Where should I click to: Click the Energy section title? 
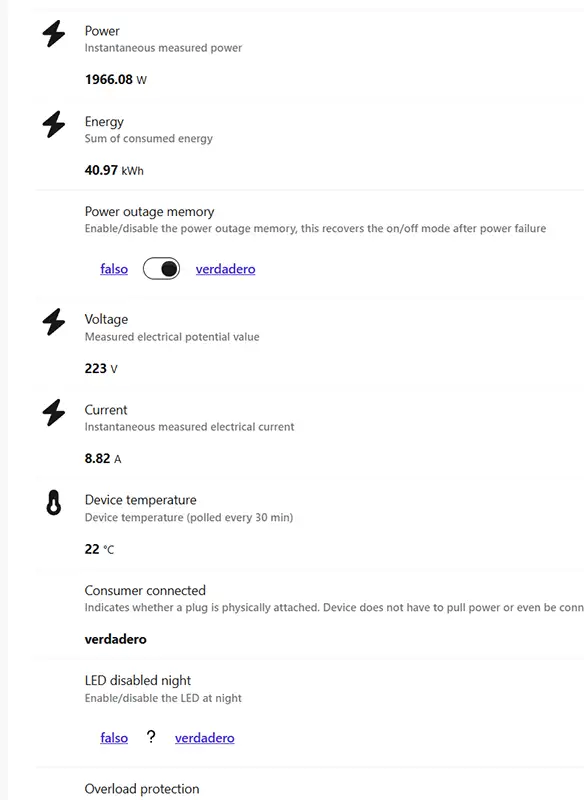tap(104, 121)
